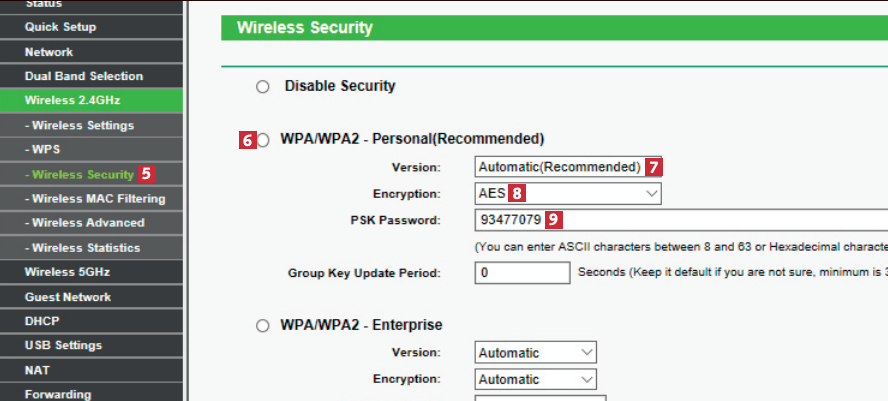The image size is (888, 401).
Task: Click the Group Key Update Period field
Action: click(522, 273)
